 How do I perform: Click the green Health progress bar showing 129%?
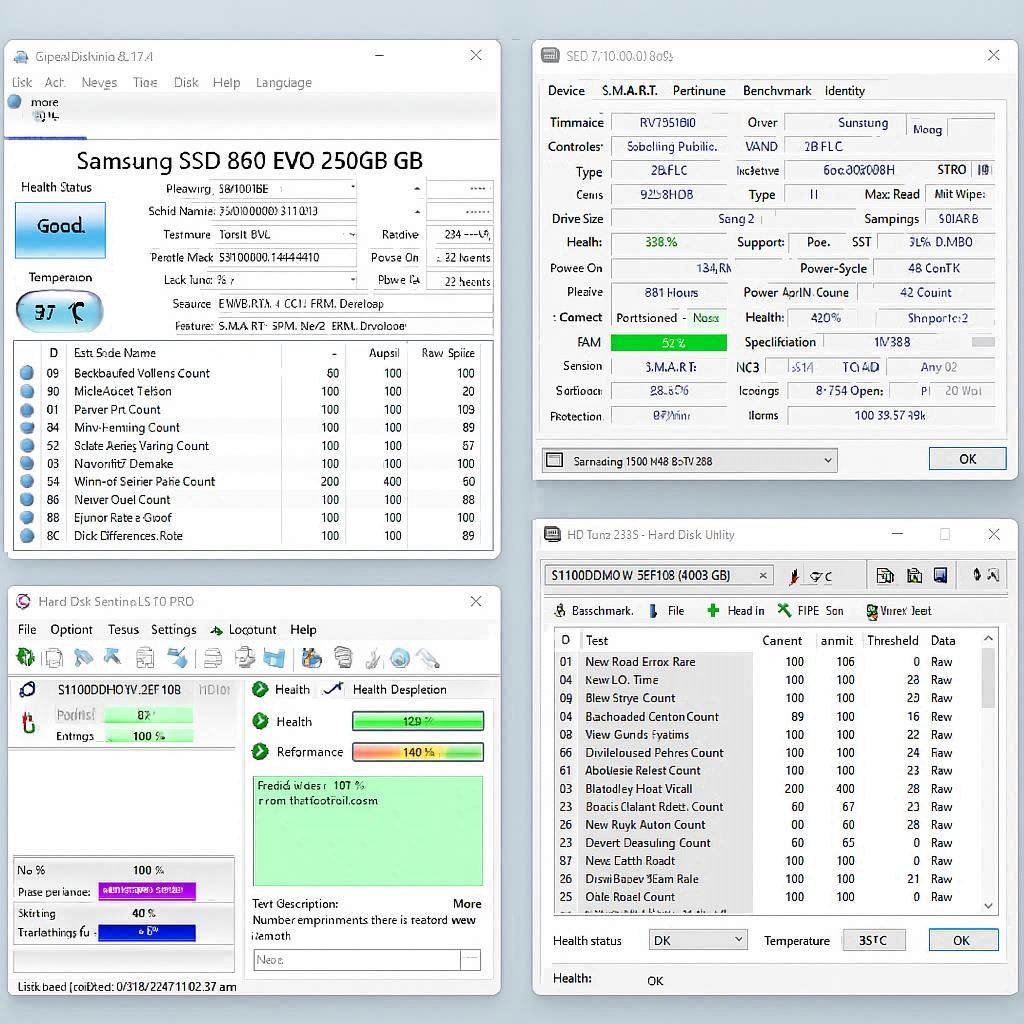coord(418,721)
